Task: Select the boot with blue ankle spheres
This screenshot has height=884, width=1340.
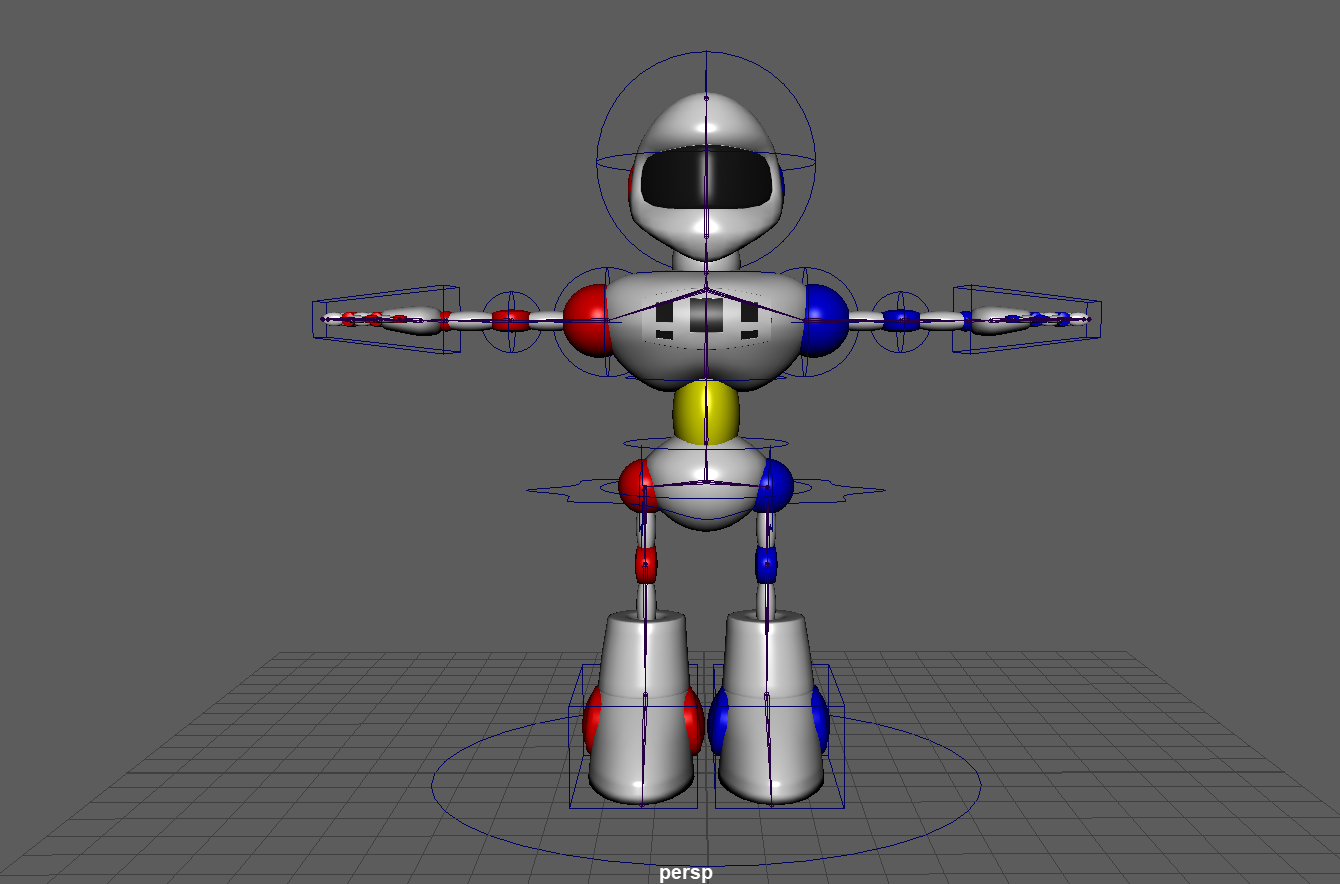Action: pos(771,708)
